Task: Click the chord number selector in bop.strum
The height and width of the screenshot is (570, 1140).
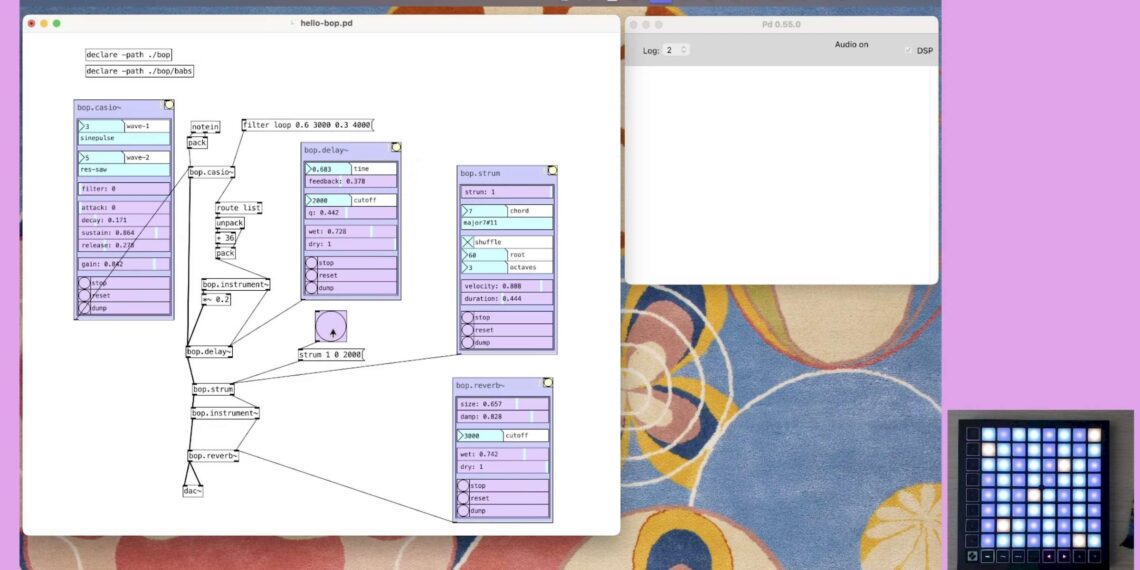Action: [484, 211]
